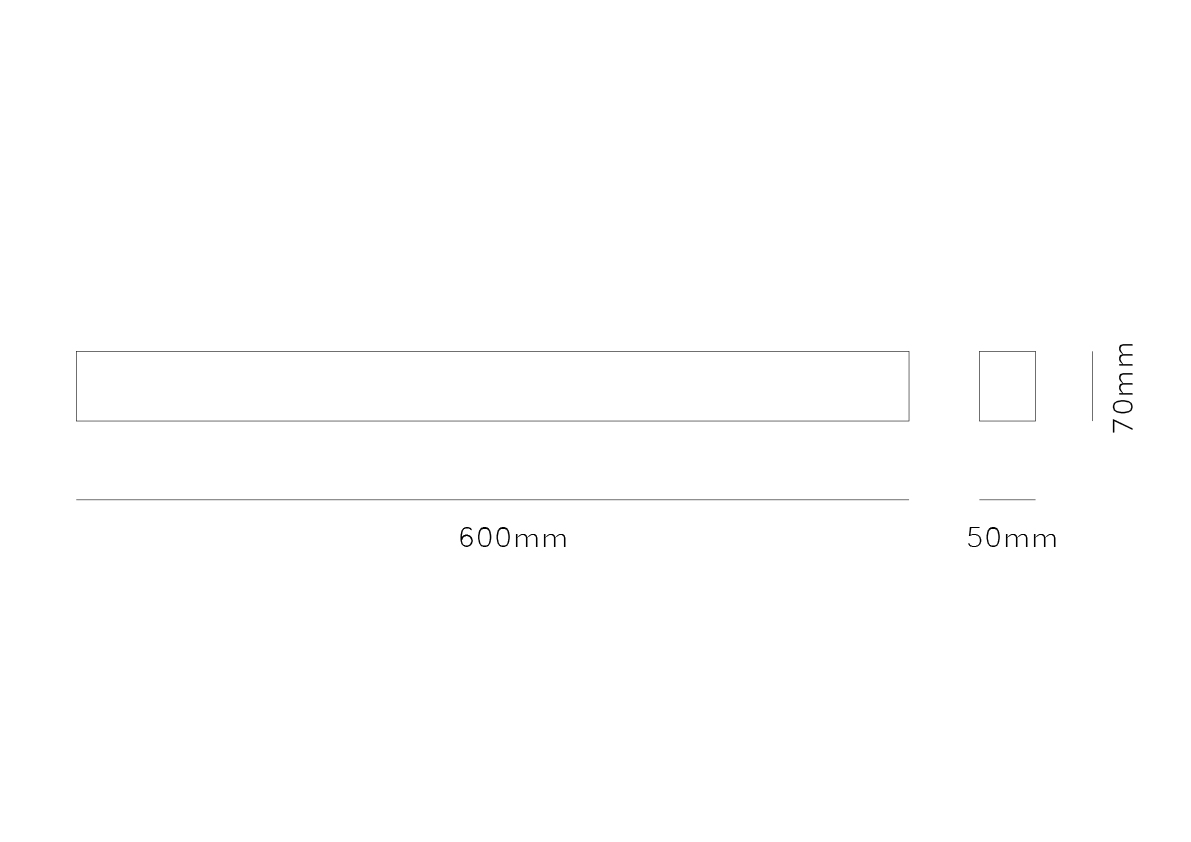This screenshot has width=1191, height=842.
Task: Click bottom-right corner of the small rectangle
Action: pyautogui.click(x=1035, y=421)
